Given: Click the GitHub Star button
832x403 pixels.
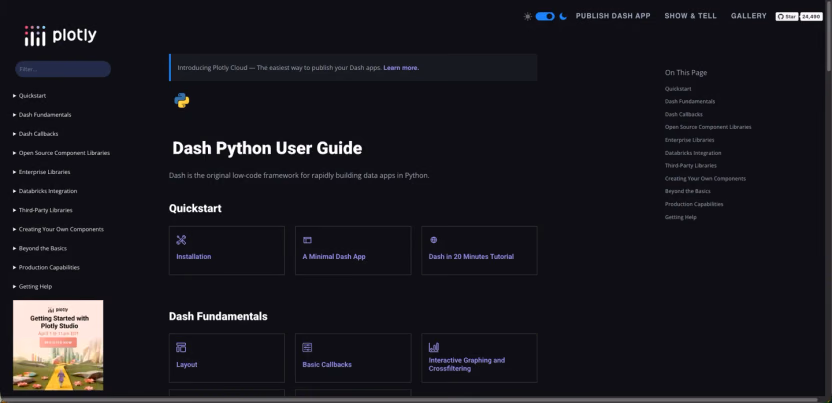Looking at the screenshot, I should (787, 16).
